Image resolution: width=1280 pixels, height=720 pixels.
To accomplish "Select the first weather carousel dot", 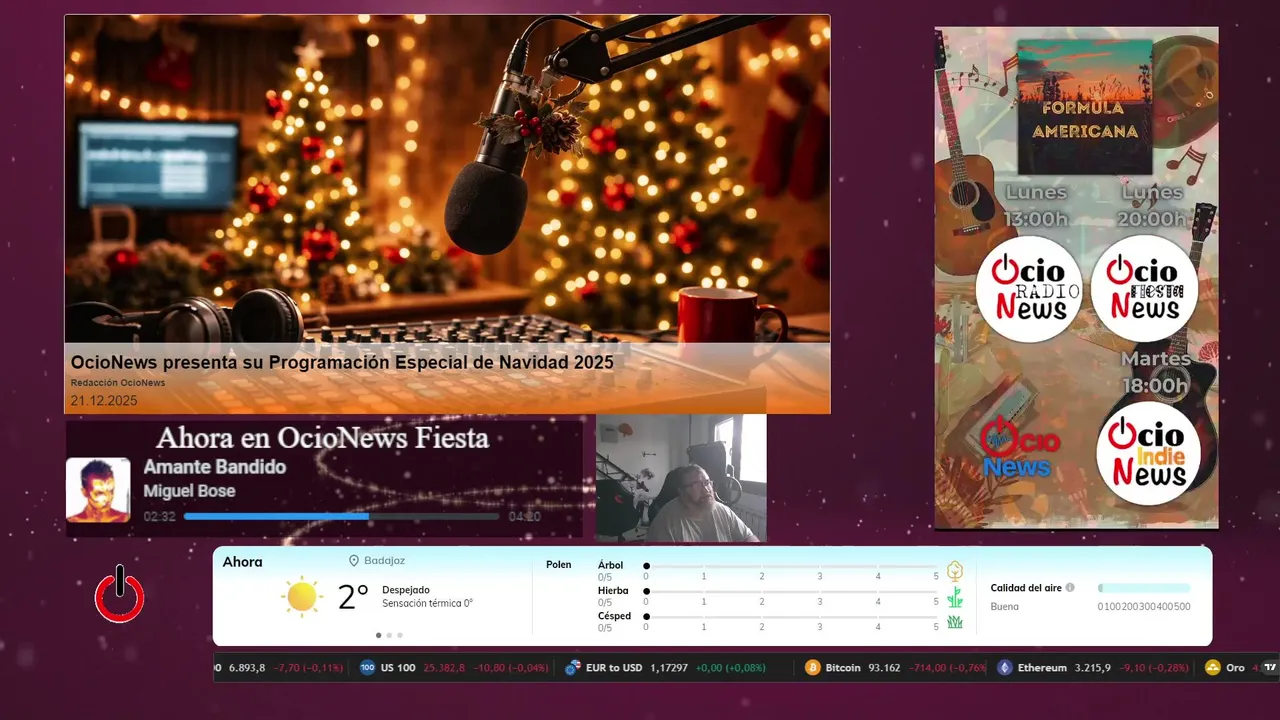I will [x=378, y=635].
